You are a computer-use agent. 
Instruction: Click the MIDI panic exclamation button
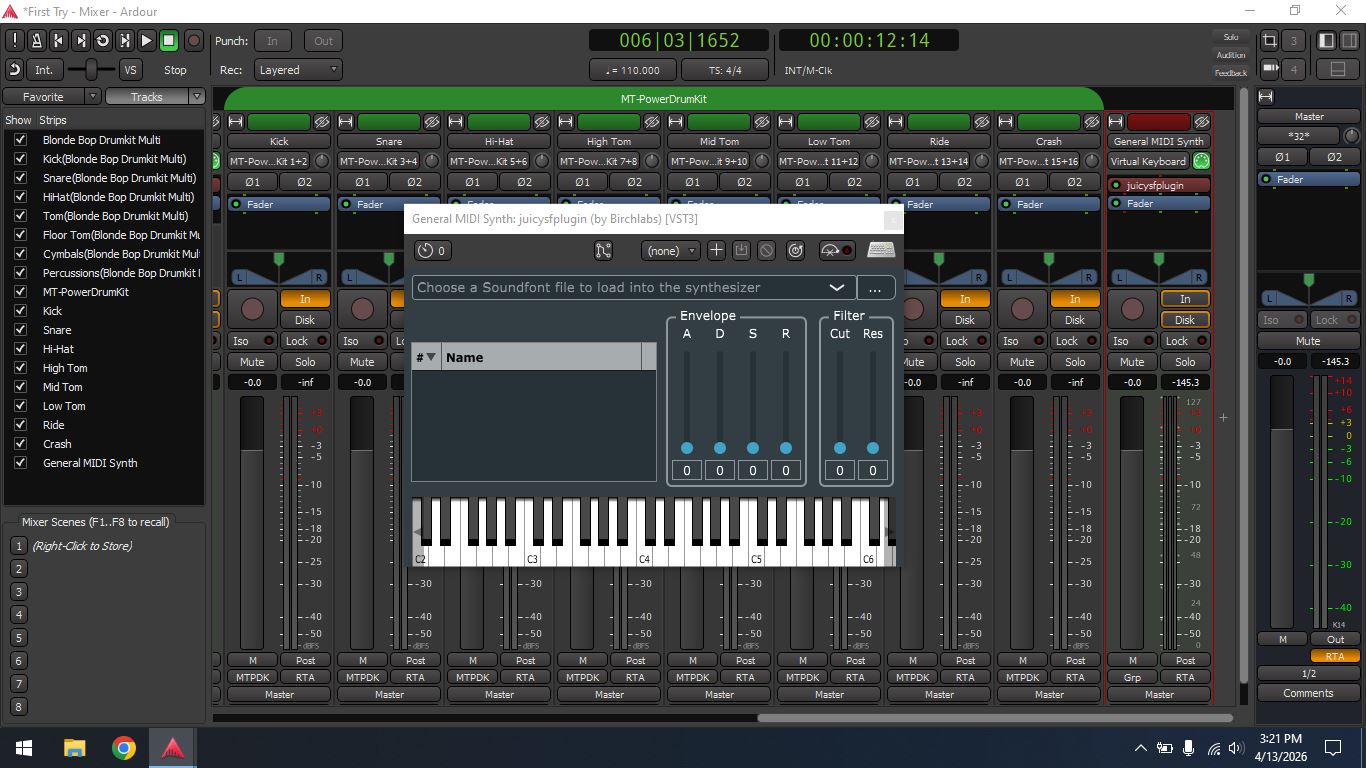pos(15,41)
